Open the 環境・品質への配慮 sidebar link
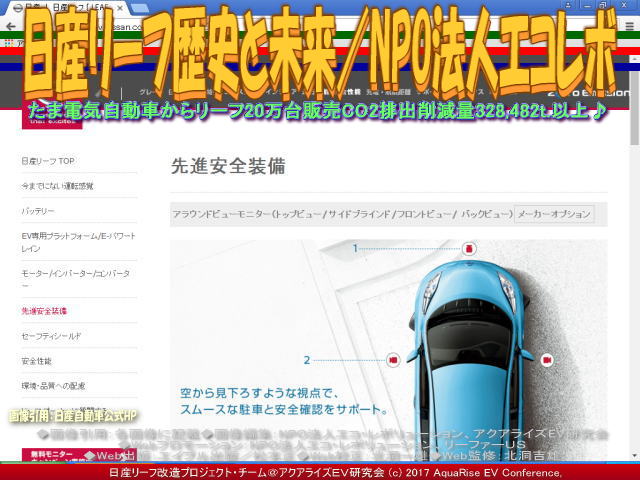The image size is (640, 480). coord(53,386)
